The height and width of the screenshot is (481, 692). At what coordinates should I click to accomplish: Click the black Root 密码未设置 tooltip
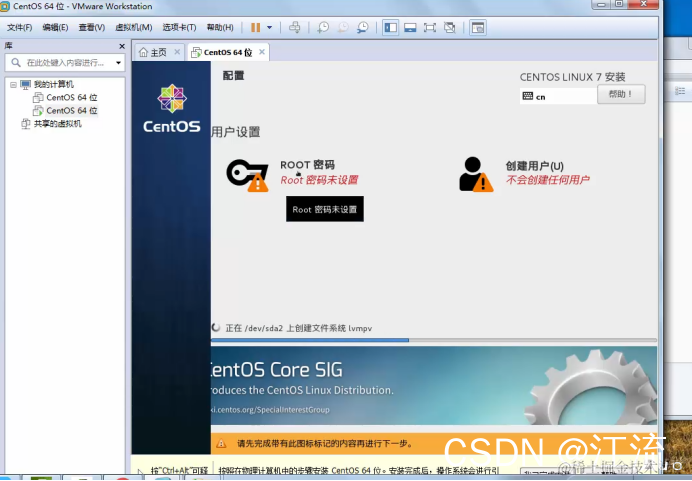[325, 209]
